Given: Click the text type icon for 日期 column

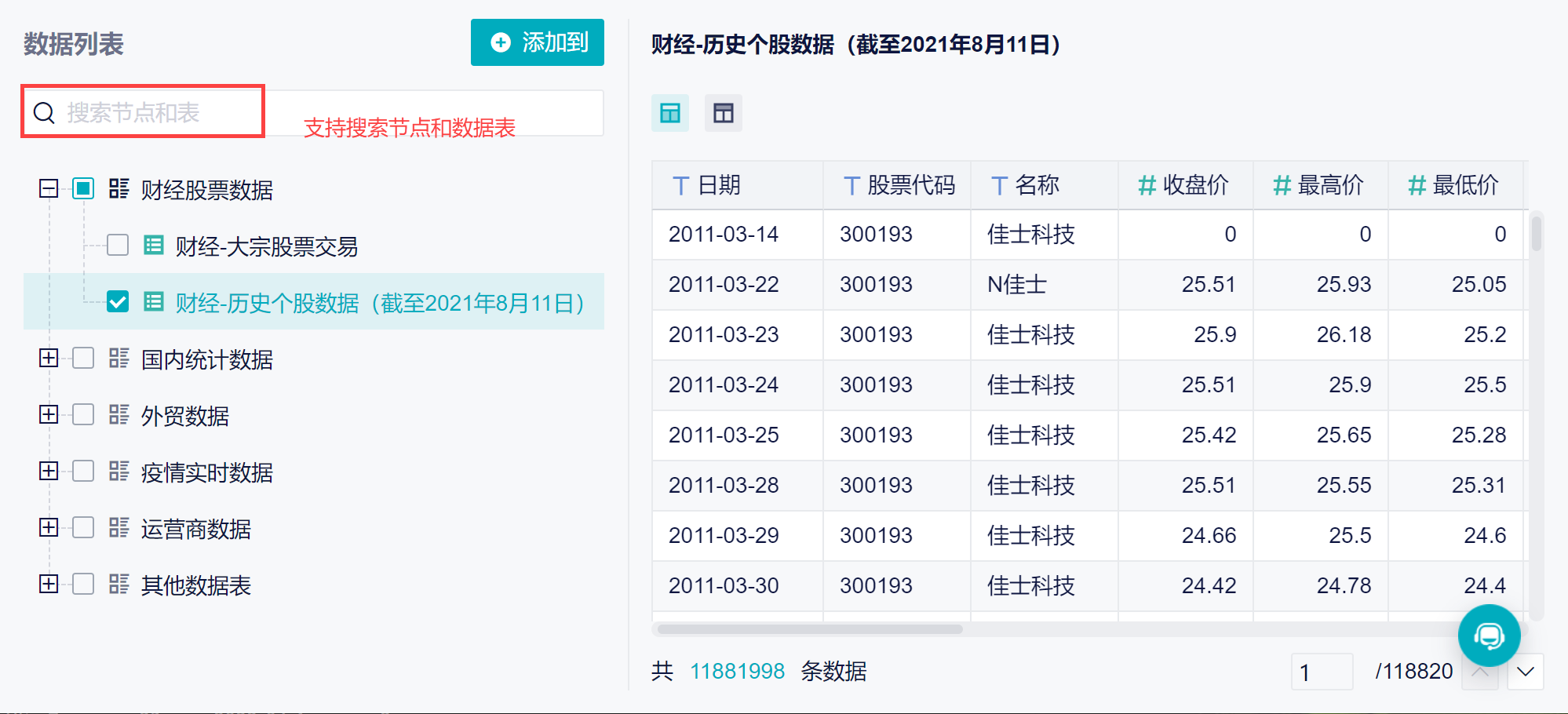Looking at the screenshot, I should click(681, 186).
